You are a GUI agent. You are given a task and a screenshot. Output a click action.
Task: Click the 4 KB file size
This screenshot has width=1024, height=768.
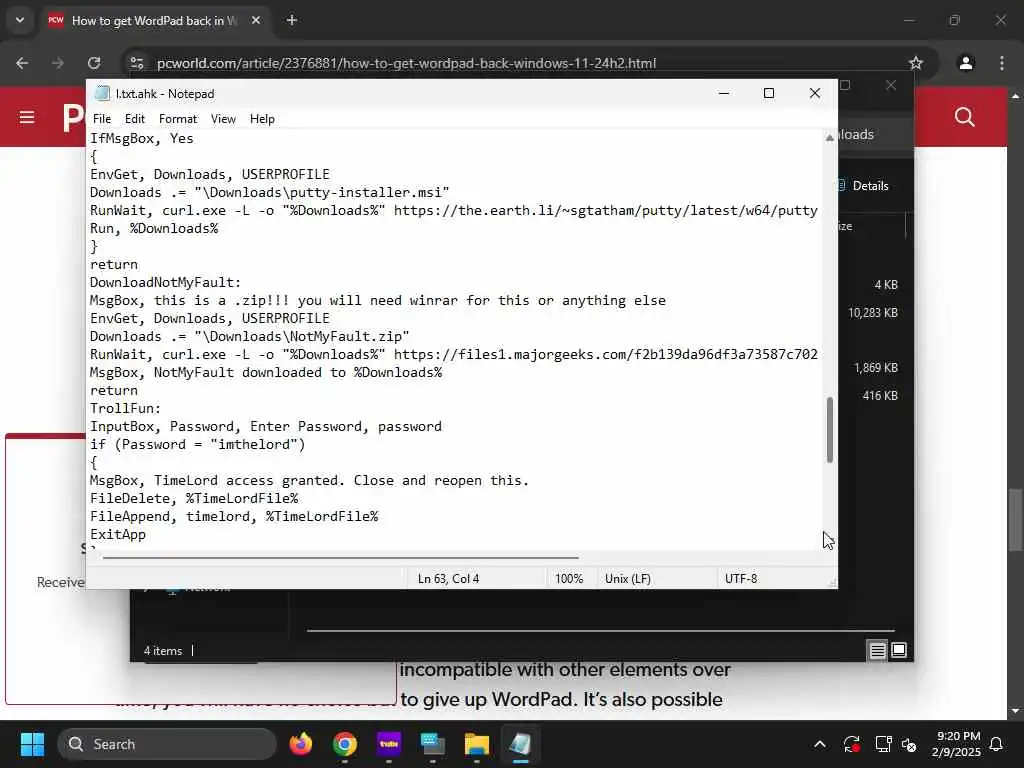pos(886,285)
